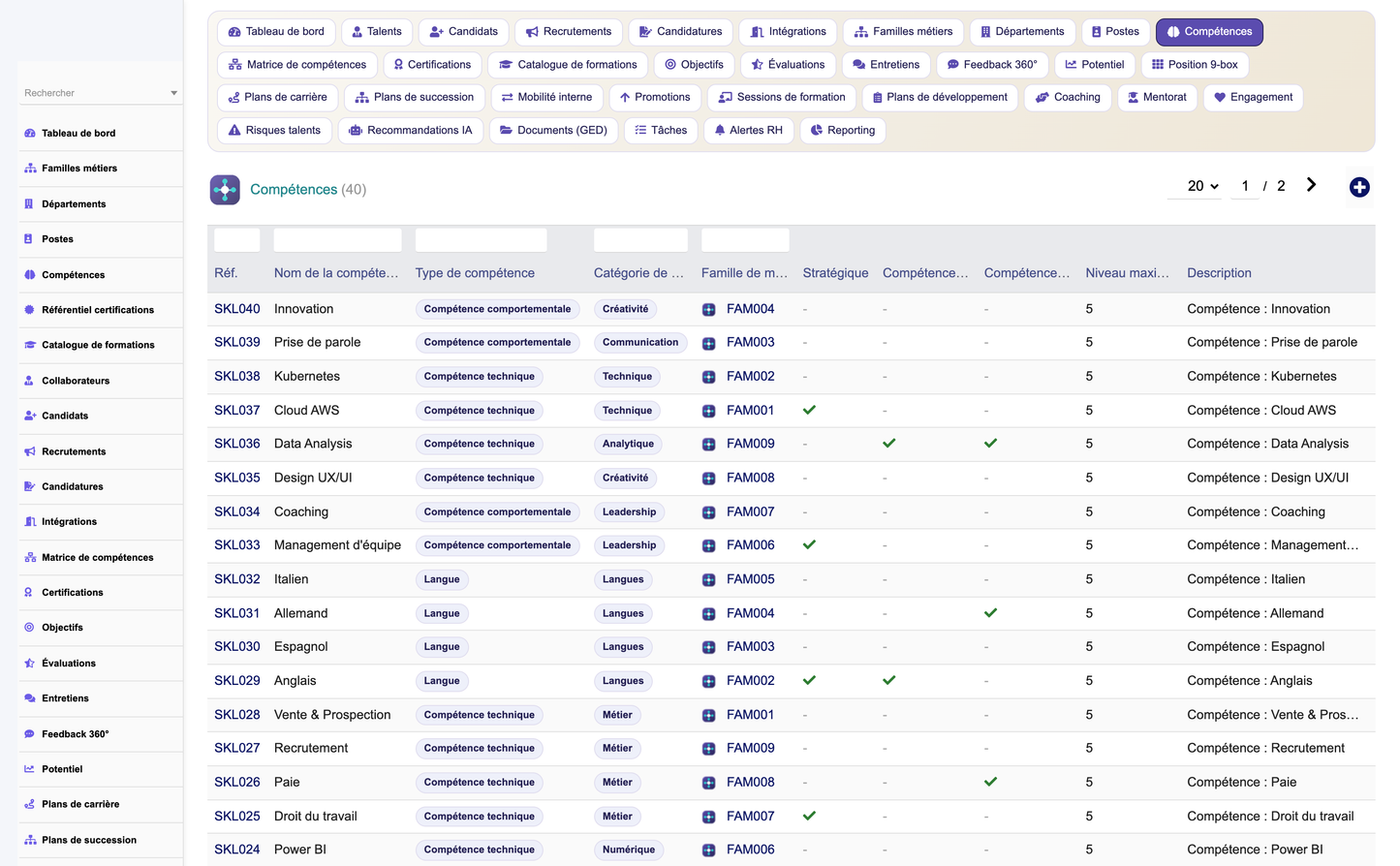Go to next page with chevron arrow
Screen dimensions: 1400x866
point(1311,185)
